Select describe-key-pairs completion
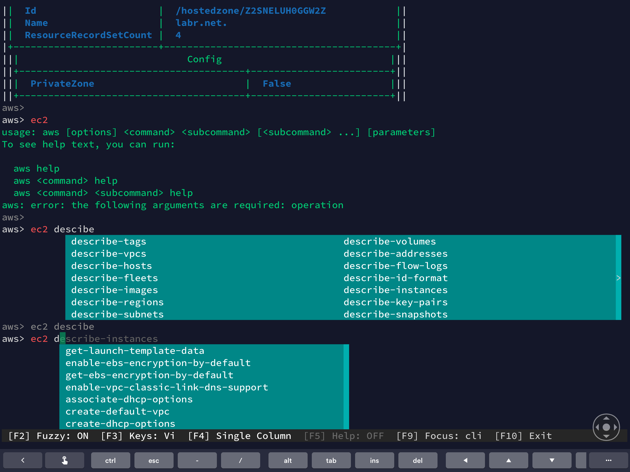 395,302
